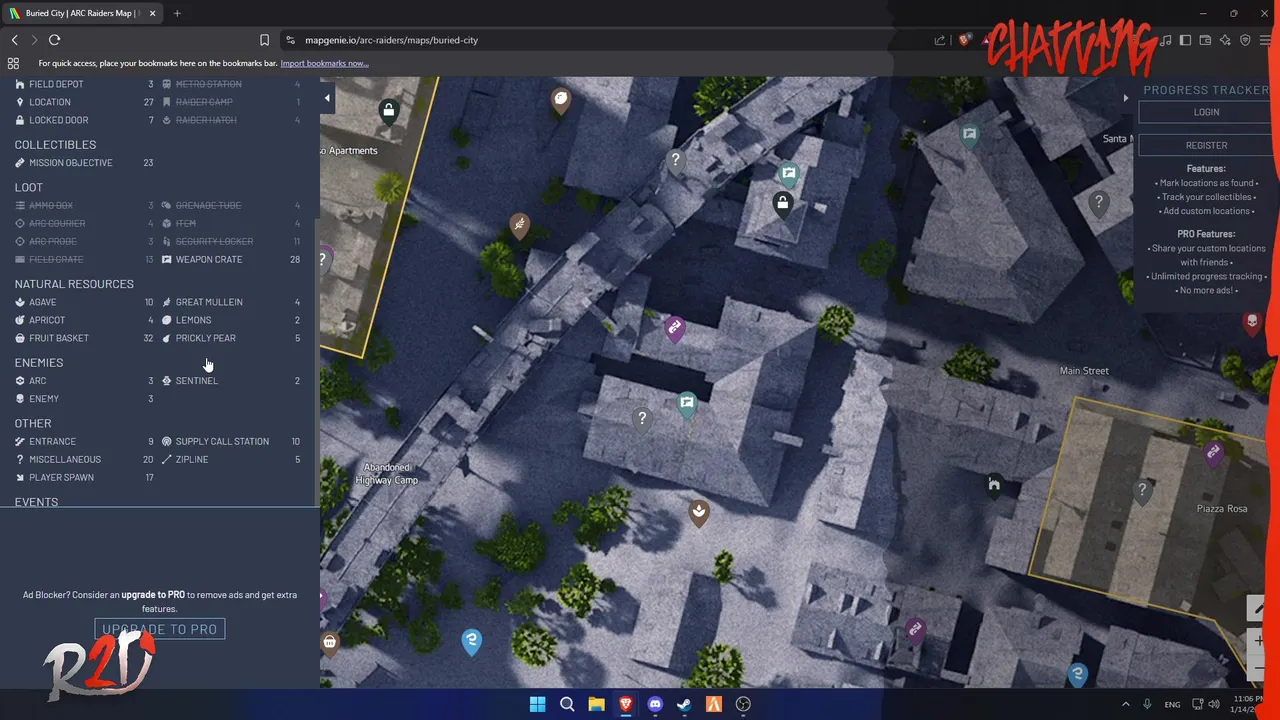
Task: Show Field Crate markers
Action: point(85,259)
